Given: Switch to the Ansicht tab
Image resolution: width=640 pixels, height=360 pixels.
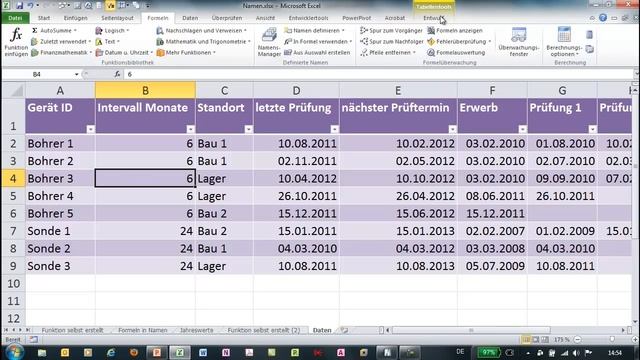Looking at the screenshot, I should (265, 18).
